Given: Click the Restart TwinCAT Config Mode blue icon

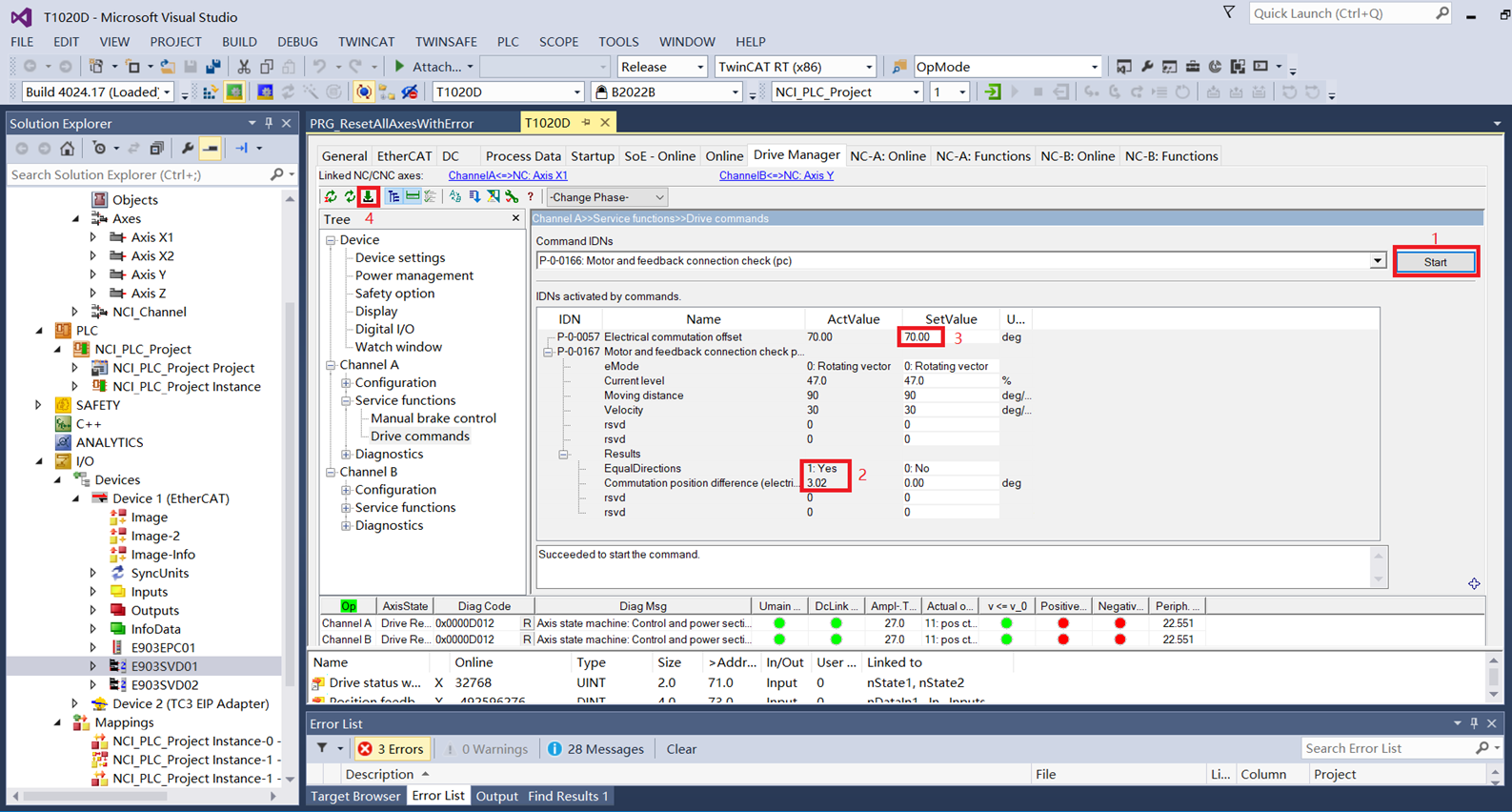Looking at the screenshot, I should [x=266, y=92].
